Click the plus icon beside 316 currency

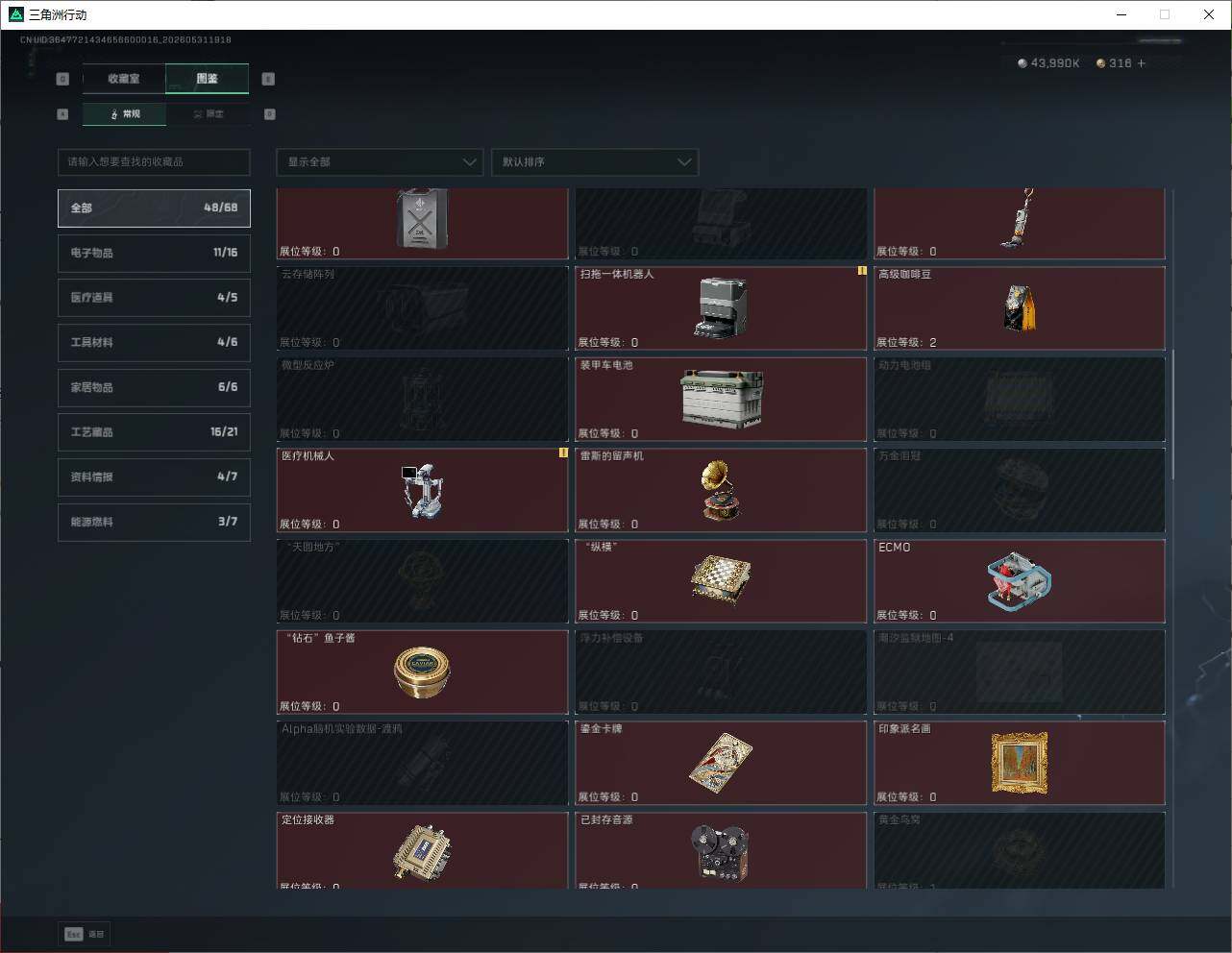point(1142,63)
